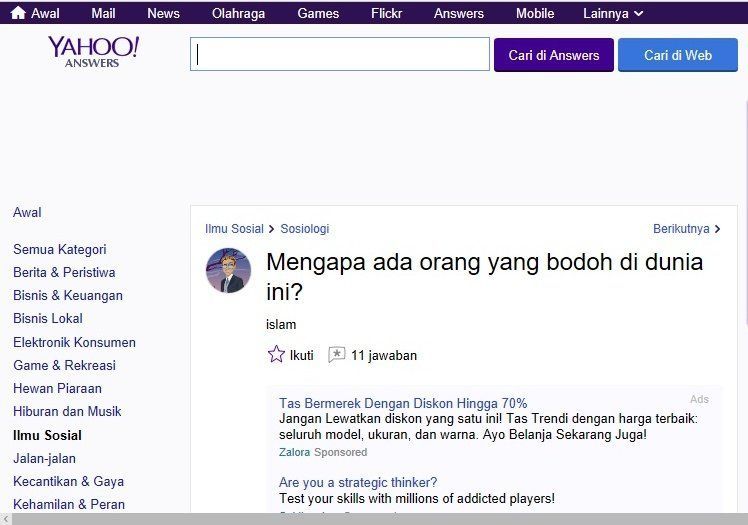748x525 pixels.
Task: Open Kehamilan & Peran category
Action: (x=69, y=504)
